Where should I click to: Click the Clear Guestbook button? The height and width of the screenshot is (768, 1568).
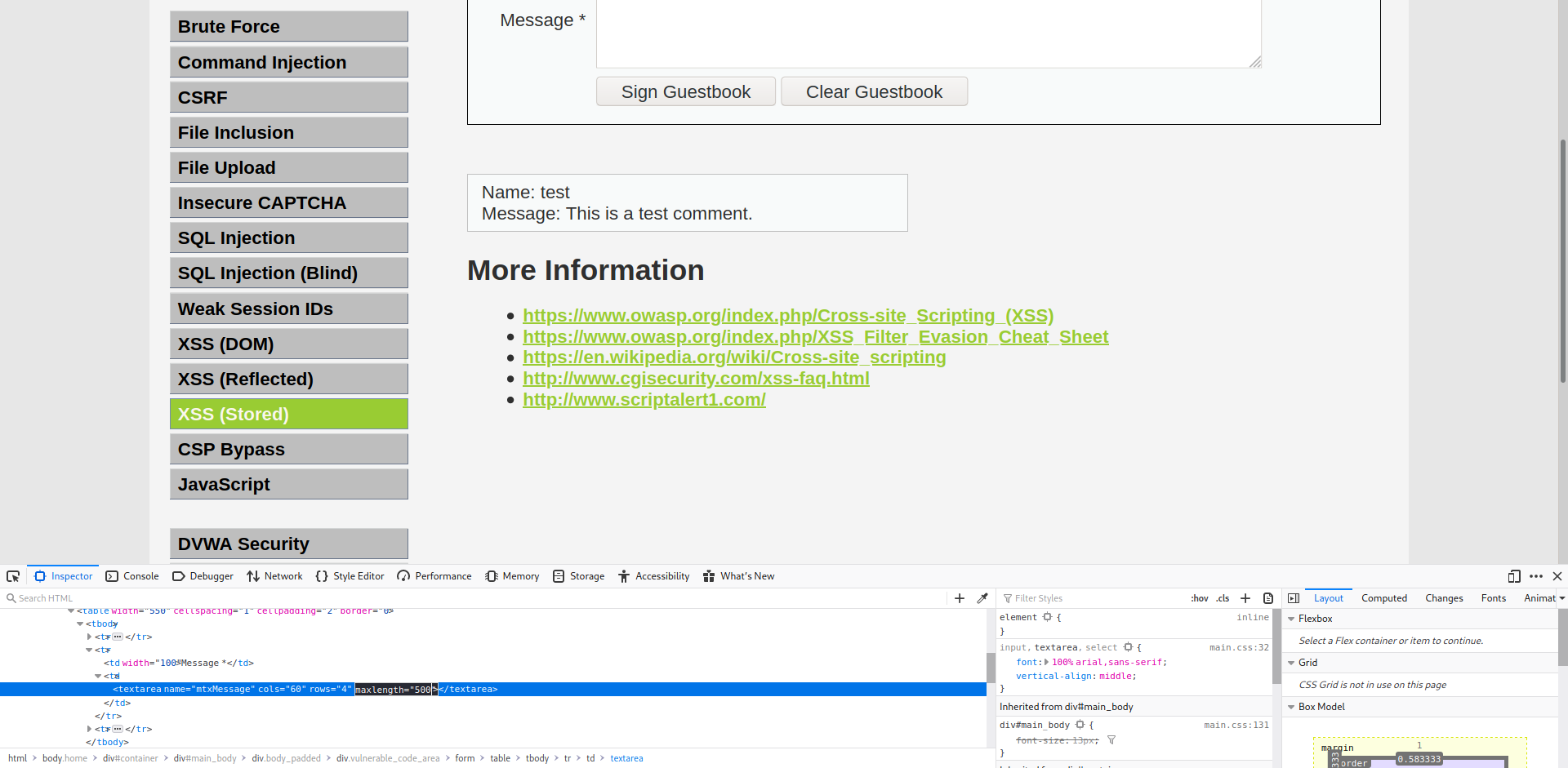pyautogui.click(x=874, y=91)
